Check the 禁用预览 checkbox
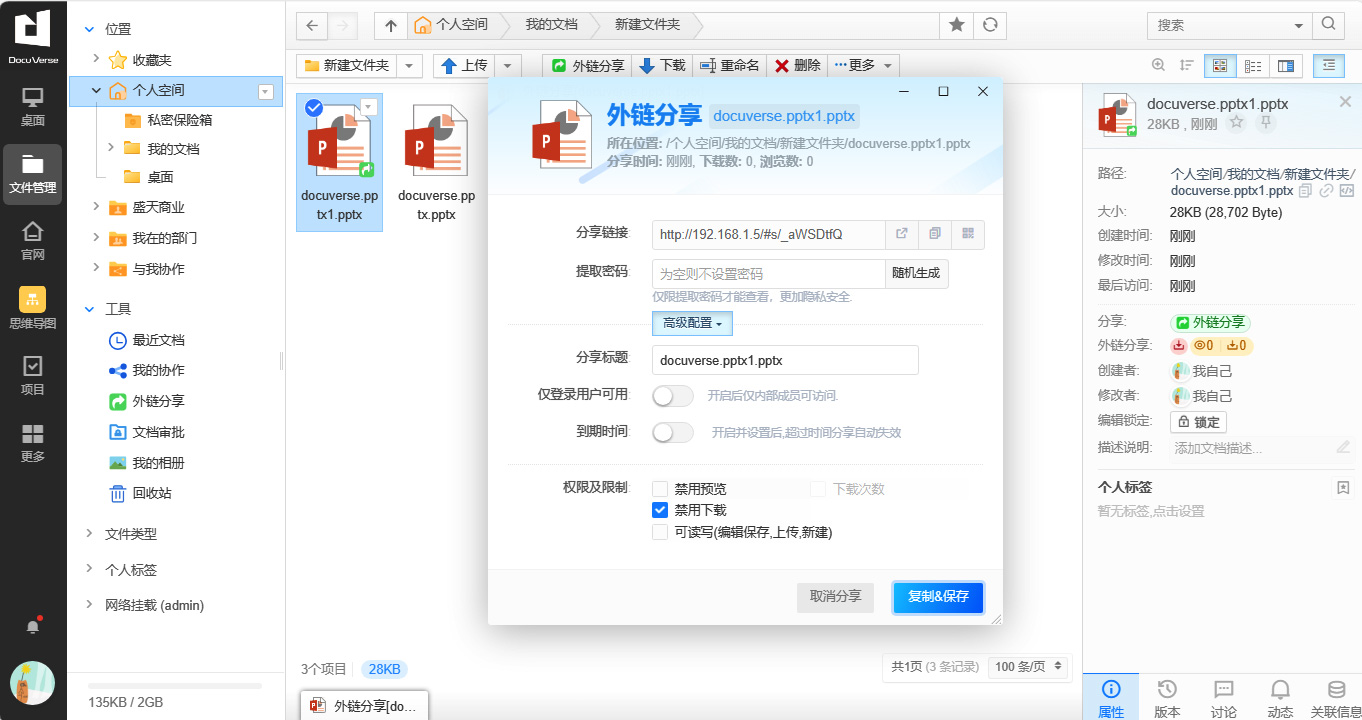This screenshot has width=1362, height=720. [660, 489]
